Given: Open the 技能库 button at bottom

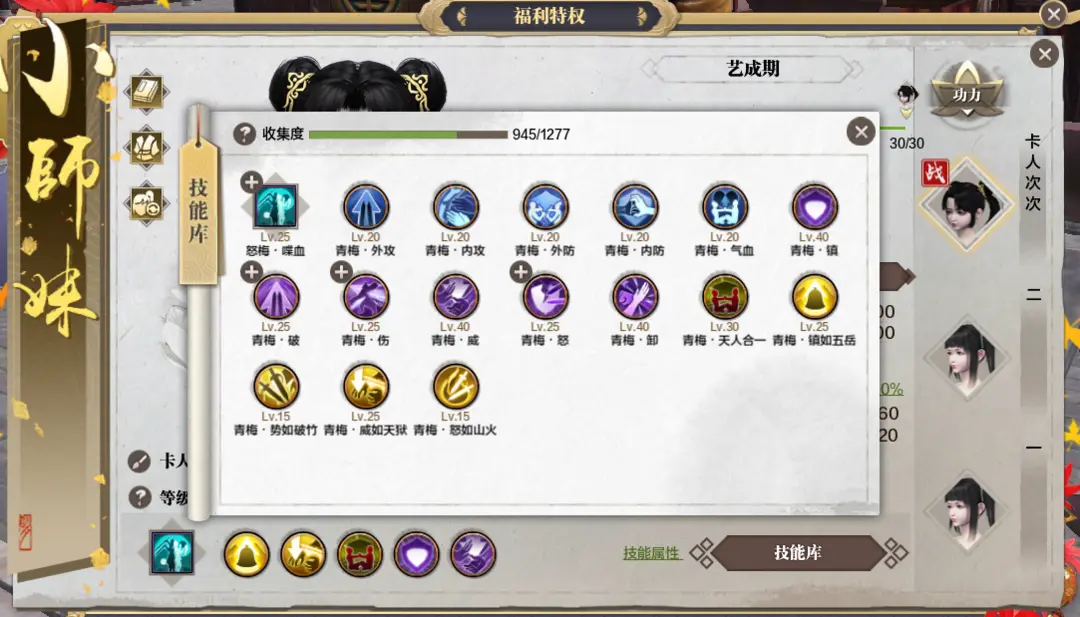Looking at the screenshot, I should [x=798, y=553].
